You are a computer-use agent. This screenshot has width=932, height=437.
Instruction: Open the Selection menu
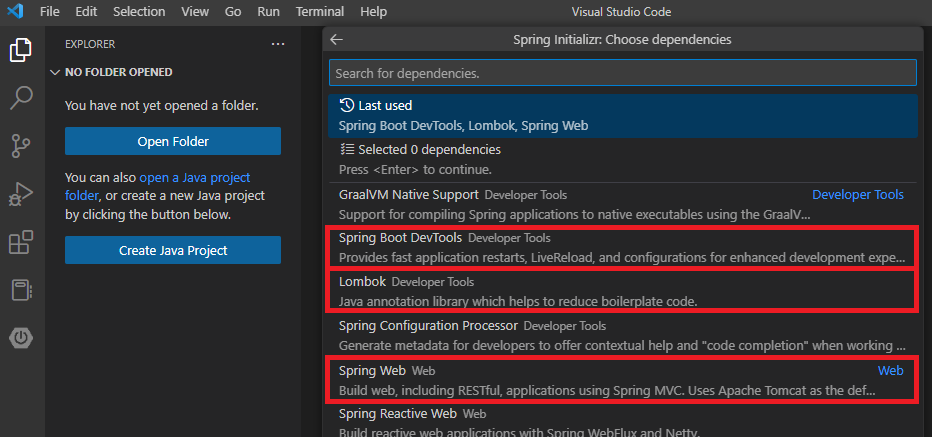tap(139, 11)
